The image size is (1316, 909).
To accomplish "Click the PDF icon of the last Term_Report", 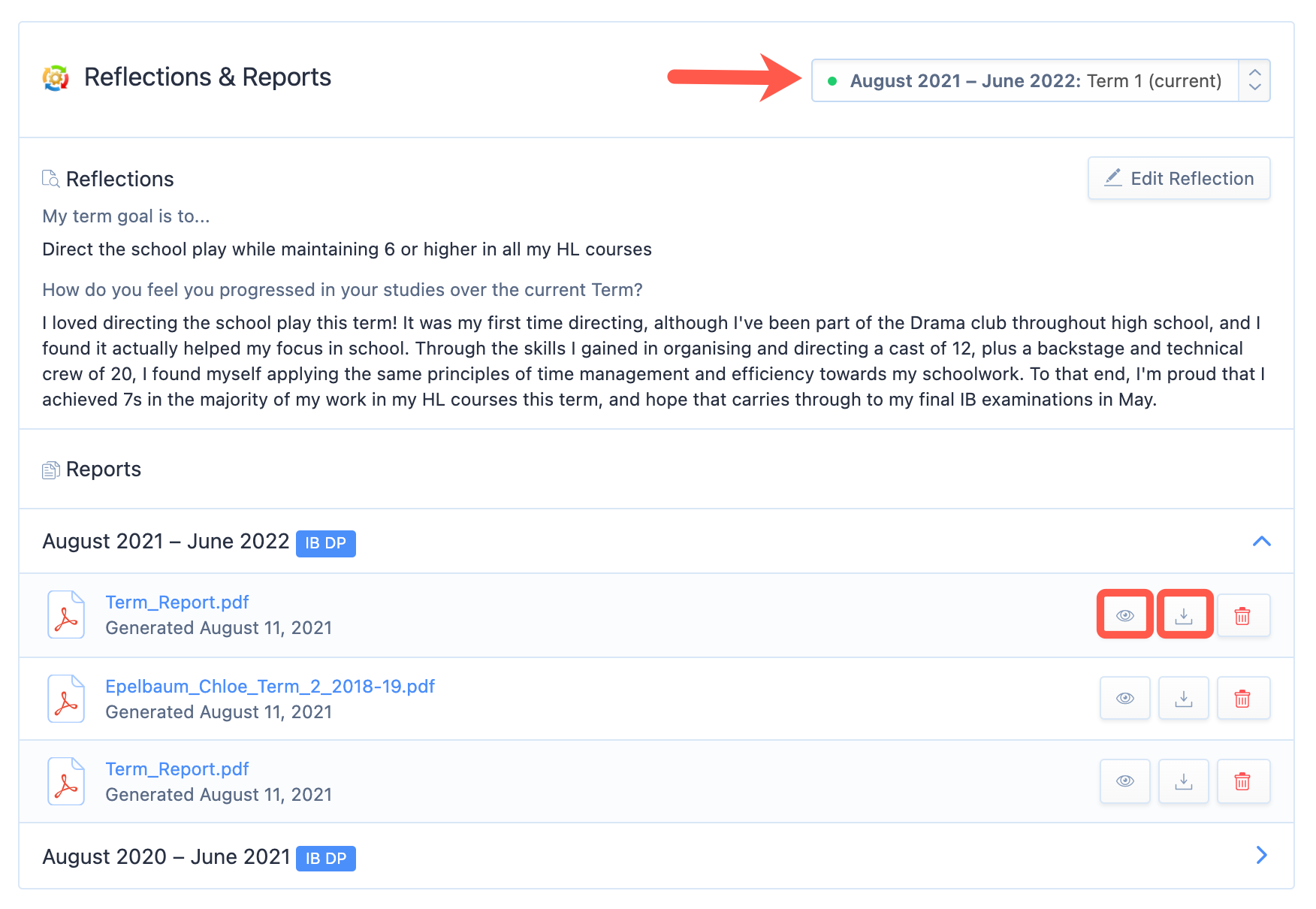I will point(66,781).
